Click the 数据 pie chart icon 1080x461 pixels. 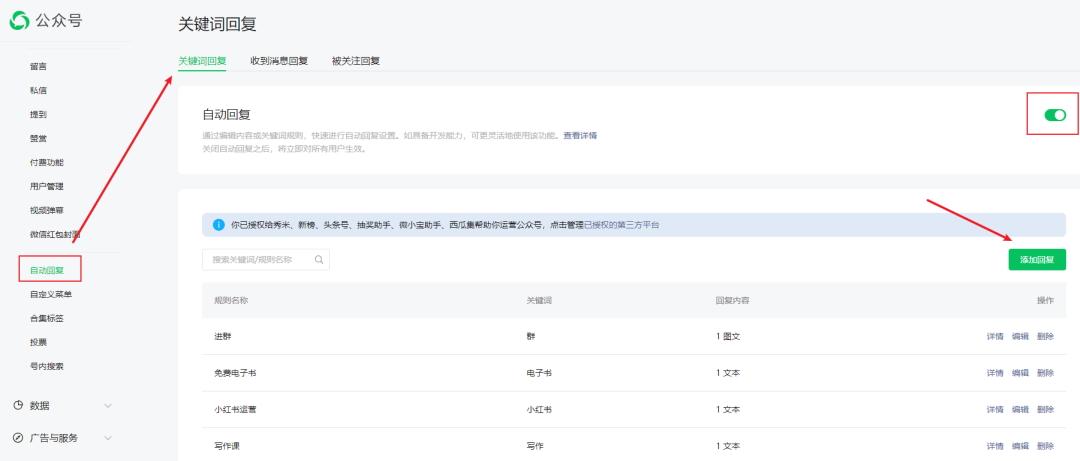19,406
